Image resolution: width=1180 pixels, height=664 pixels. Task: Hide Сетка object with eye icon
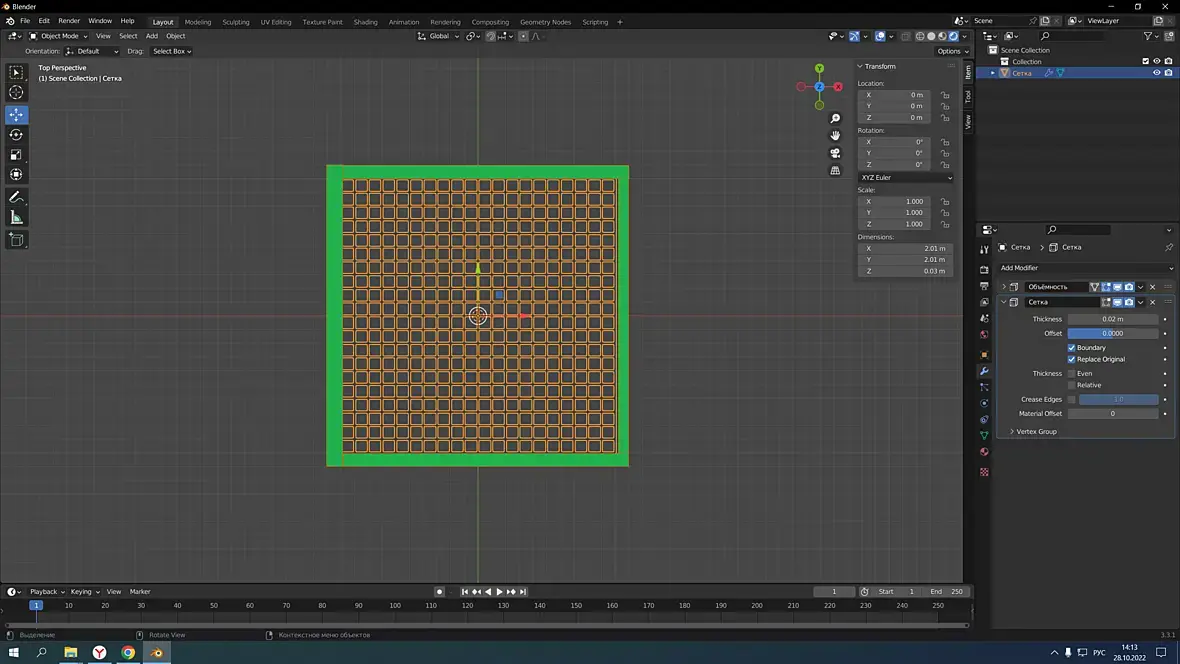click(1157, 73)
